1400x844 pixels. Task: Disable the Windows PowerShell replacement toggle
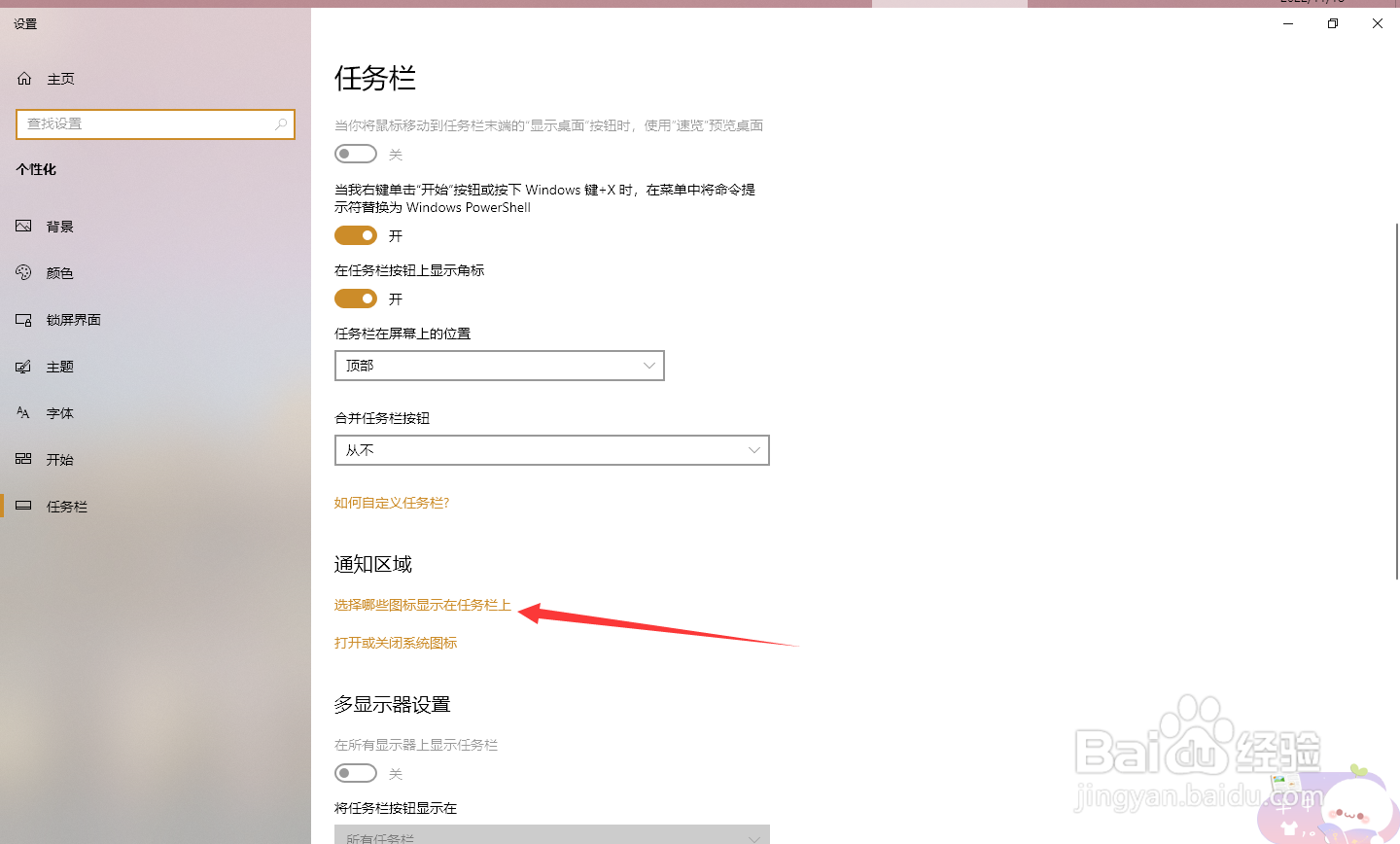click(x=355, y=234)
